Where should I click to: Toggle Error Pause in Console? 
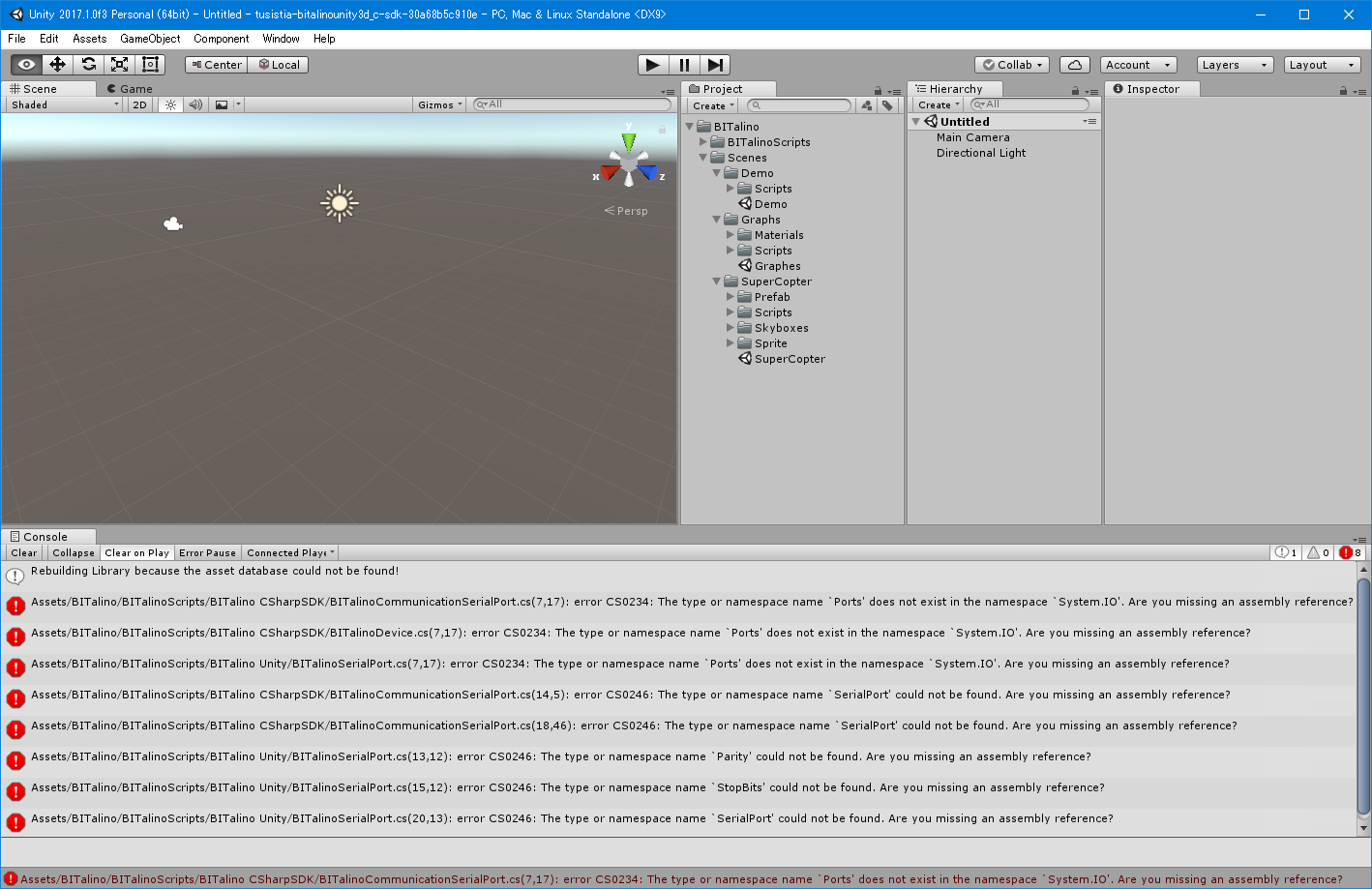[207, 553]
